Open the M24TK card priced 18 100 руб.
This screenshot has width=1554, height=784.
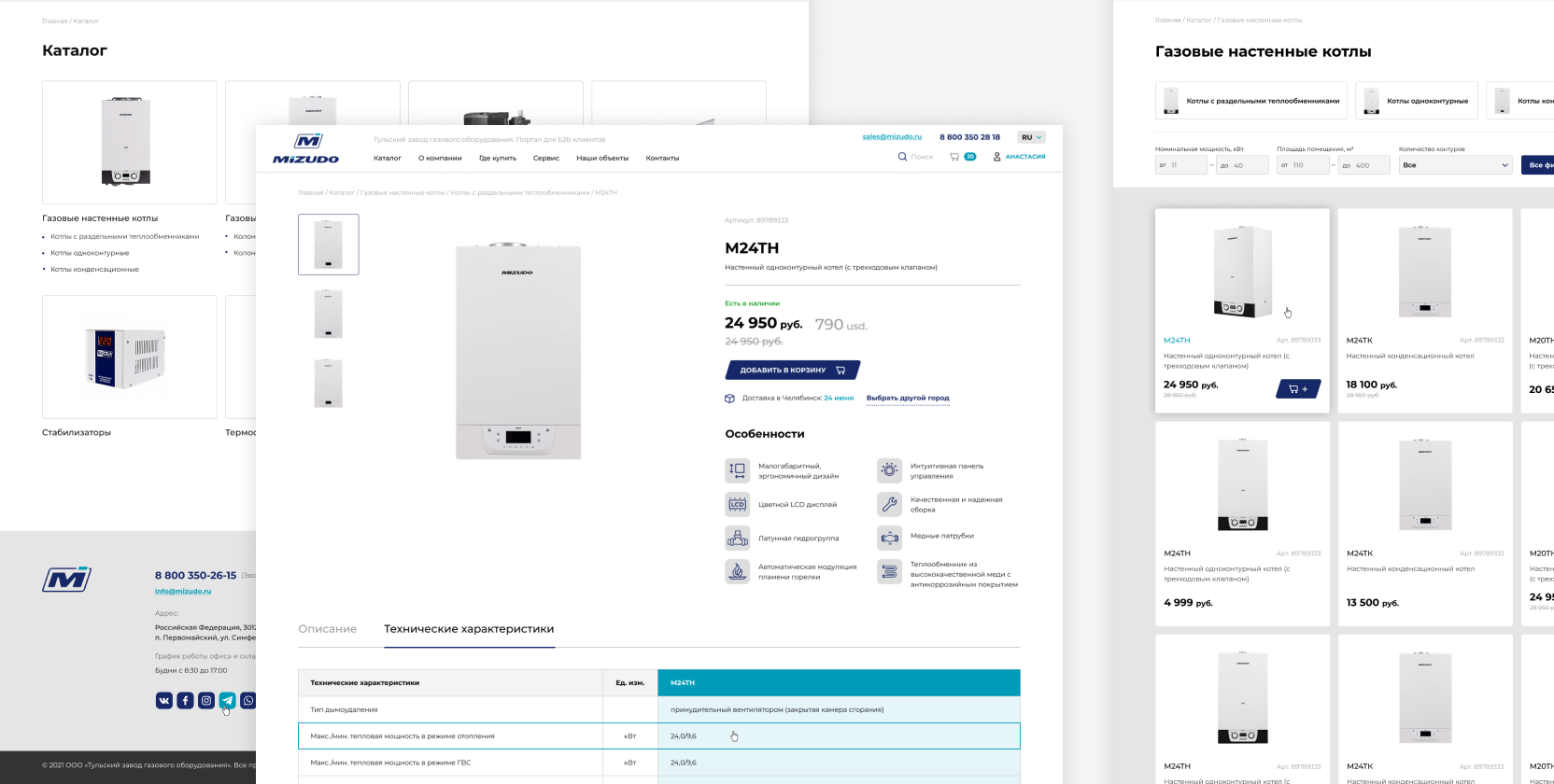(1425, 311)
